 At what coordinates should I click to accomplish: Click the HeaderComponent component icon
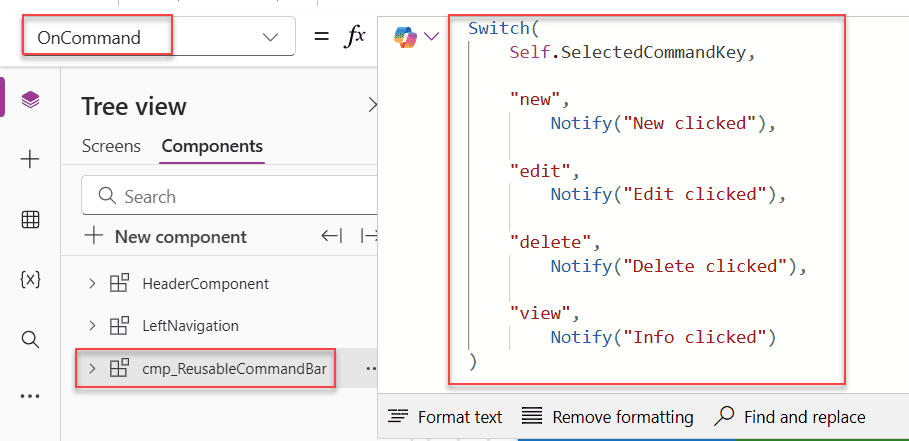tap(119, 284)
